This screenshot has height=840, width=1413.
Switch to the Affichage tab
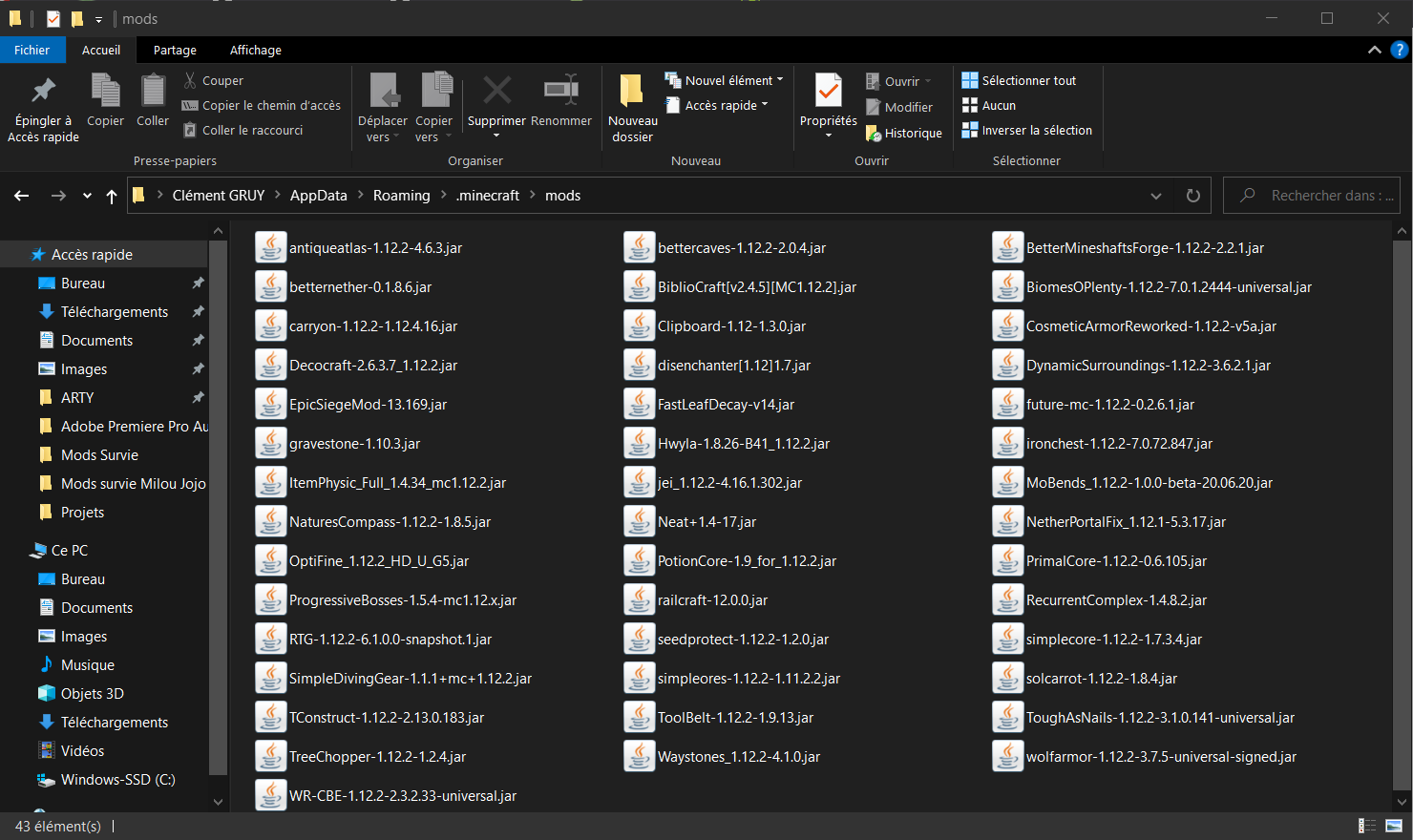256,50
